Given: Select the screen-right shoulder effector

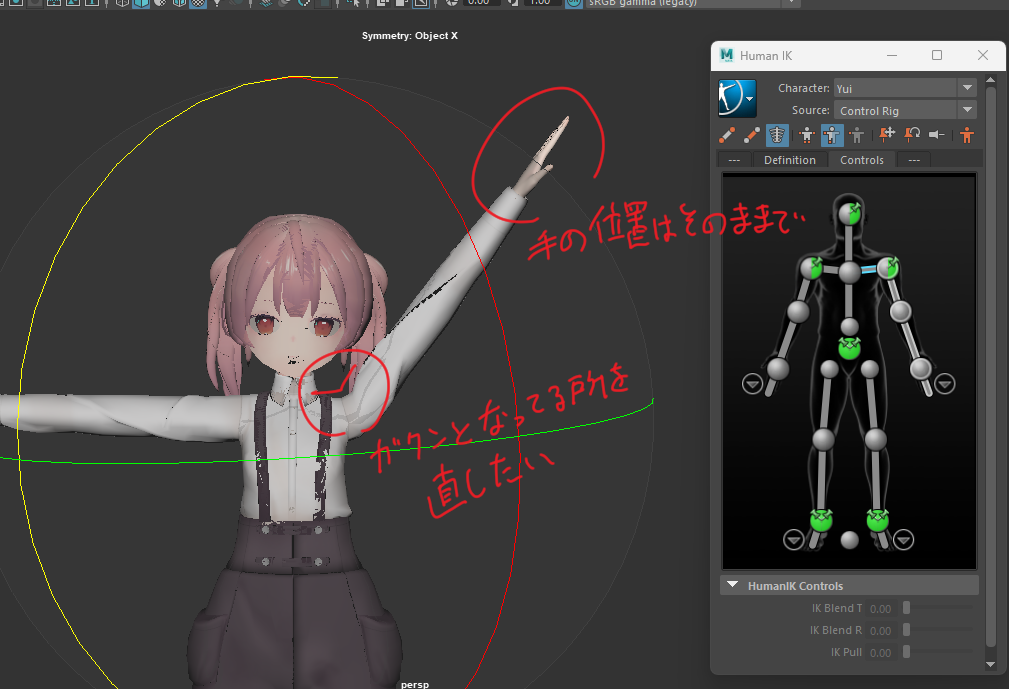Looking at the screenshot, I should click(887, 267).
